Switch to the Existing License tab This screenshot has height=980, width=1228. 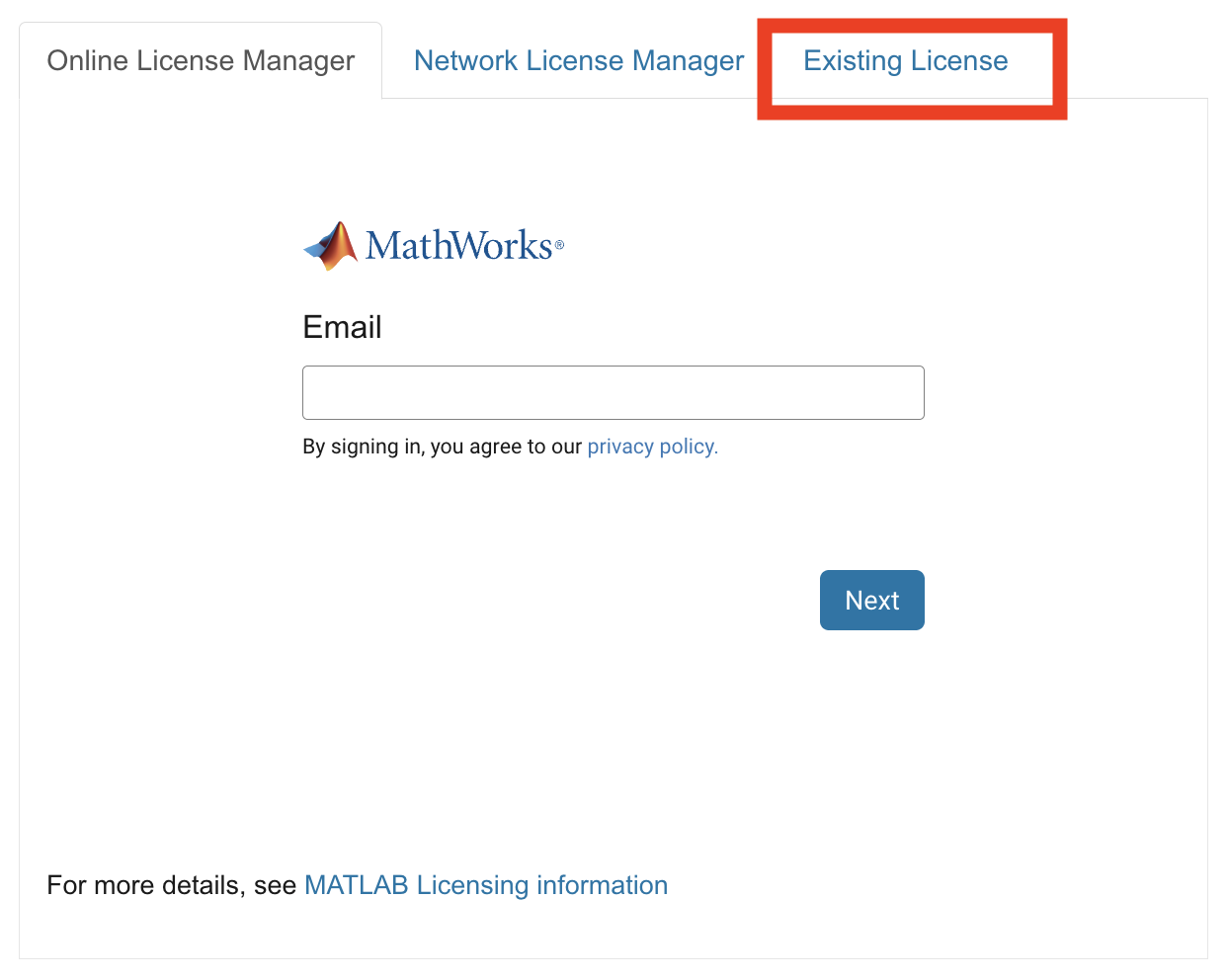[x=905, y=61]
